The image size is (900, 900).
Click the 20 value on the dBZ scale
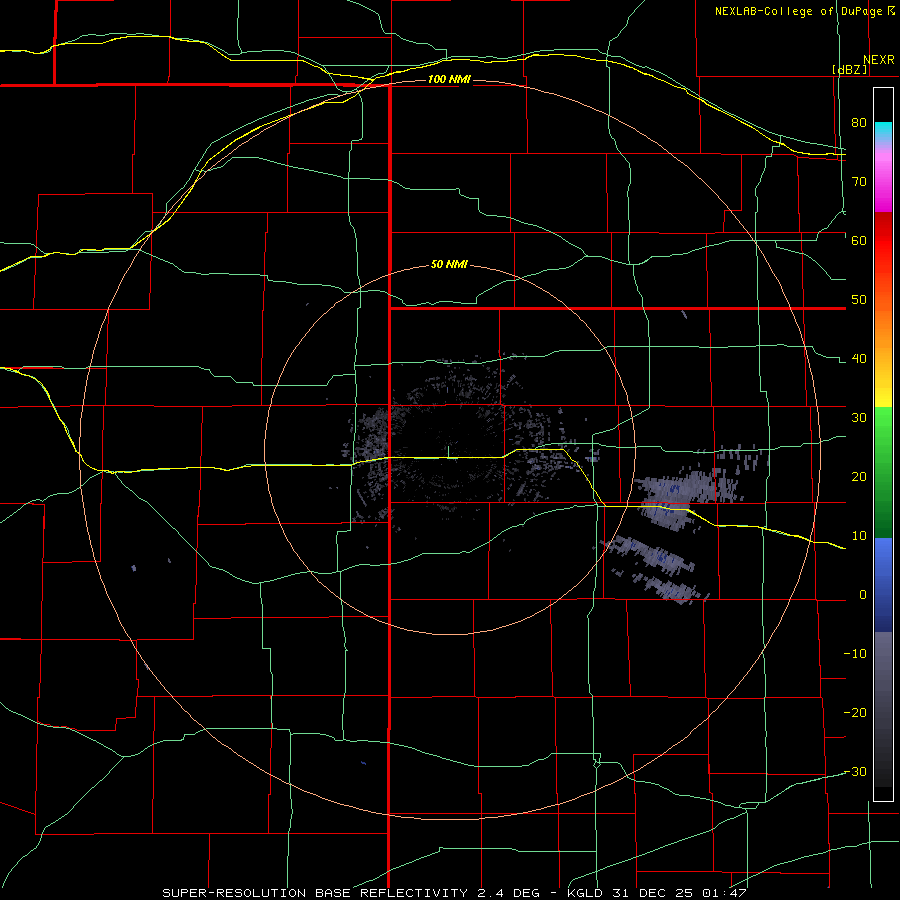pos(859,477)
